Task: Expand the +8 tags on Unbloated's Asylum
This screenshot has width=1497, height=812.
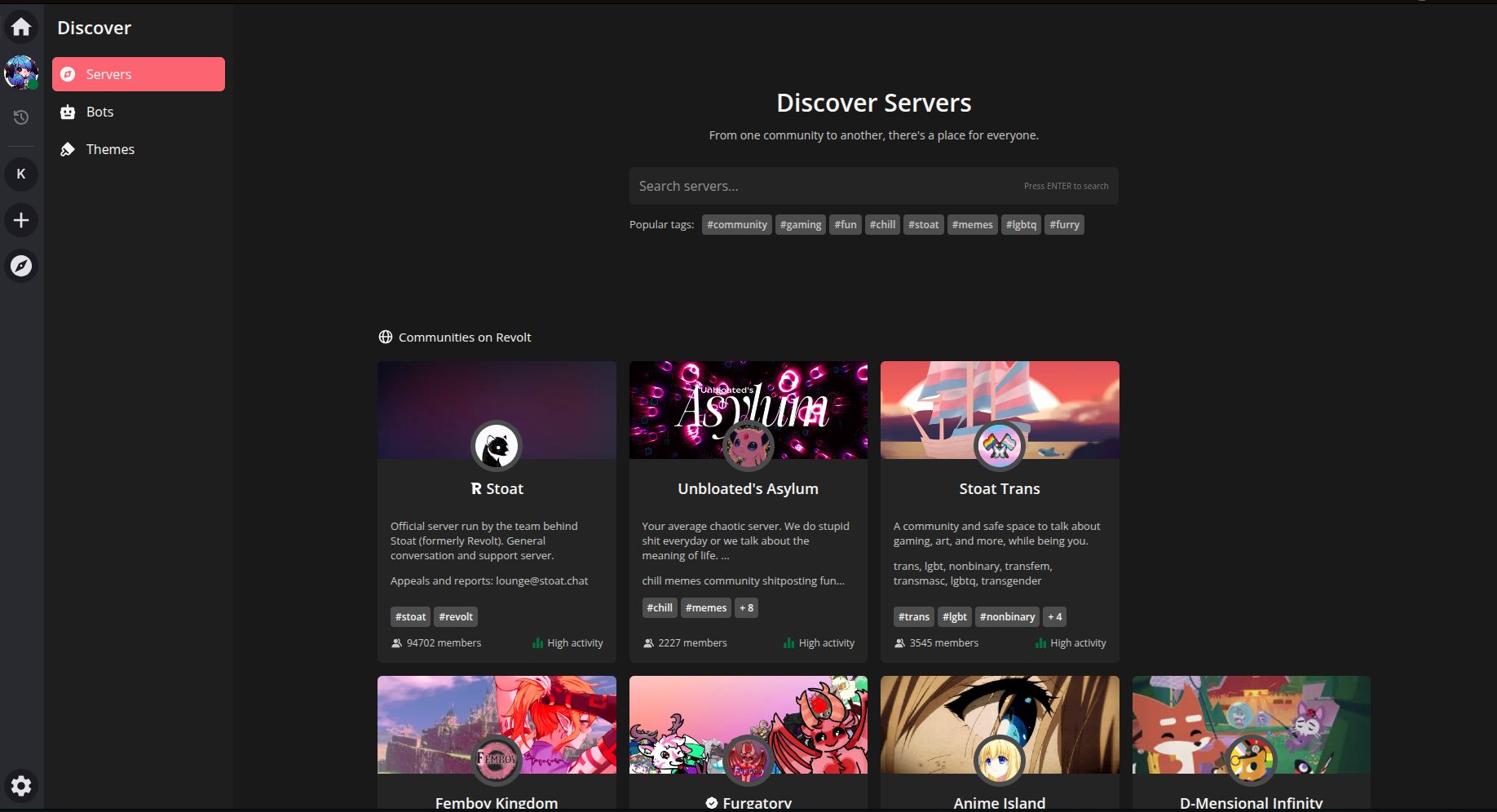Action: [x=746, y=607]
